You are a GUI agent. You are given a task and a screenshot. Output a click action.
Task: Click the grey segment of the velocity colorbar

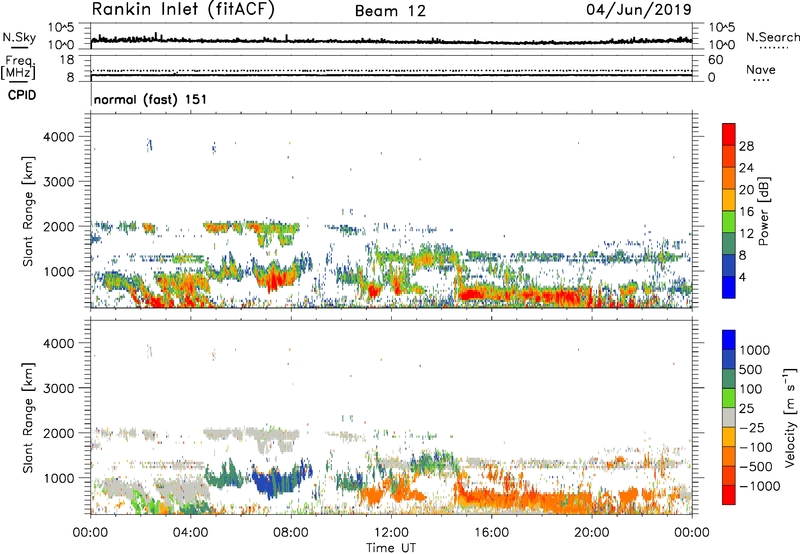click(729, 417)
